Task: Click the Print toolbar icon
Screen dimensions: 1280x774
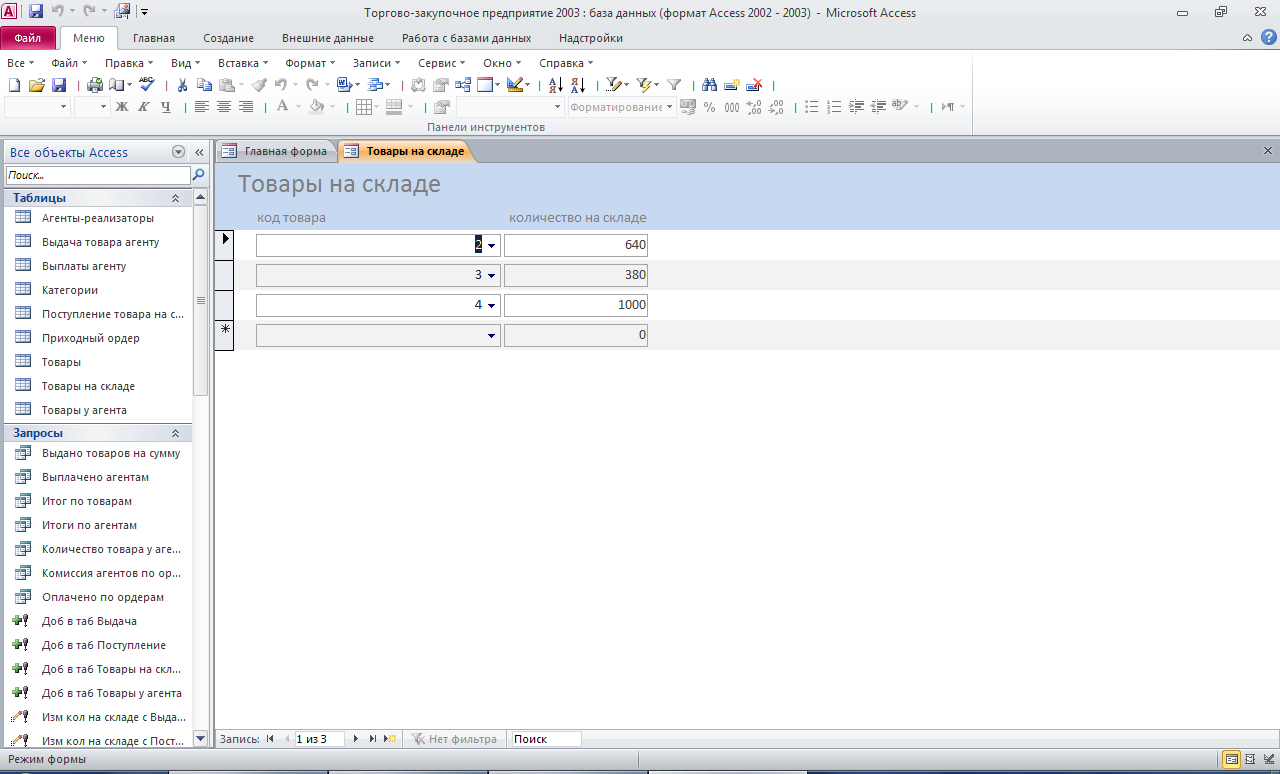Action: [95, 85]
